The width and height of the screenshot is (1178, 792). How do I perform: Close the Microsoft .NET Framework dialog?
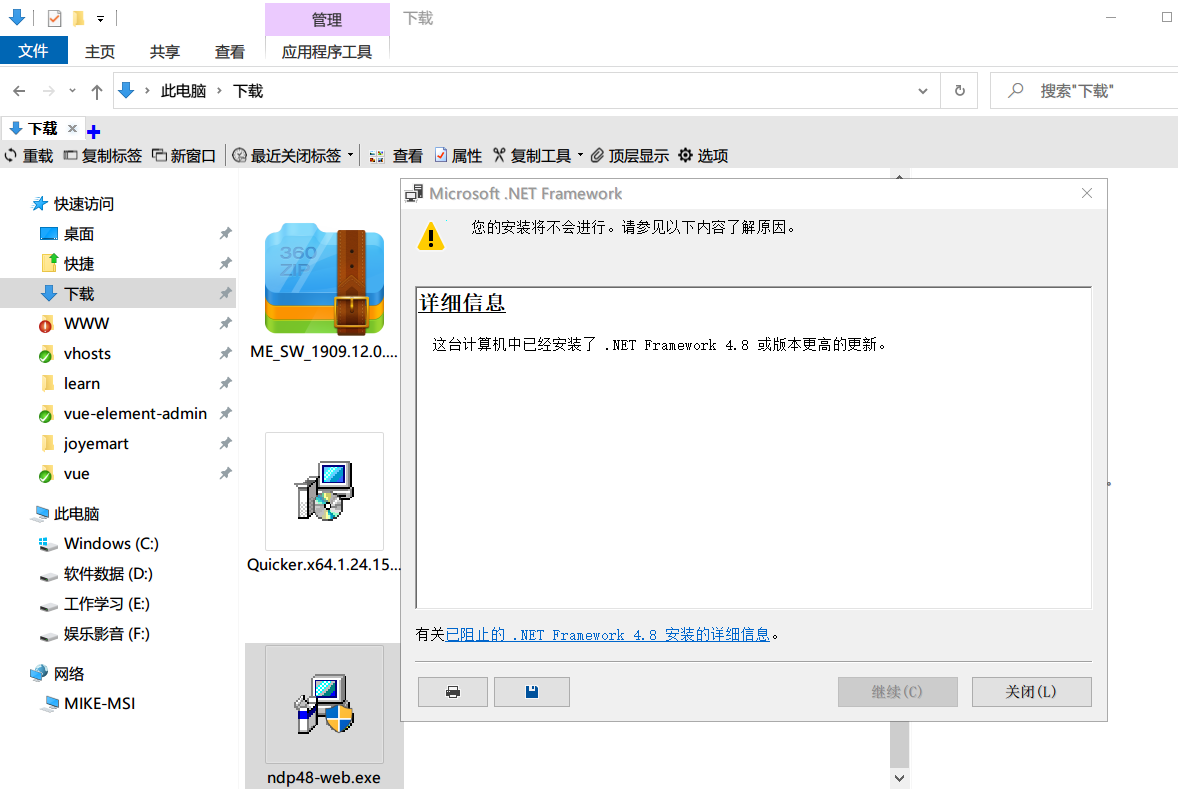pyautogui.click(x=1087, y=193)
